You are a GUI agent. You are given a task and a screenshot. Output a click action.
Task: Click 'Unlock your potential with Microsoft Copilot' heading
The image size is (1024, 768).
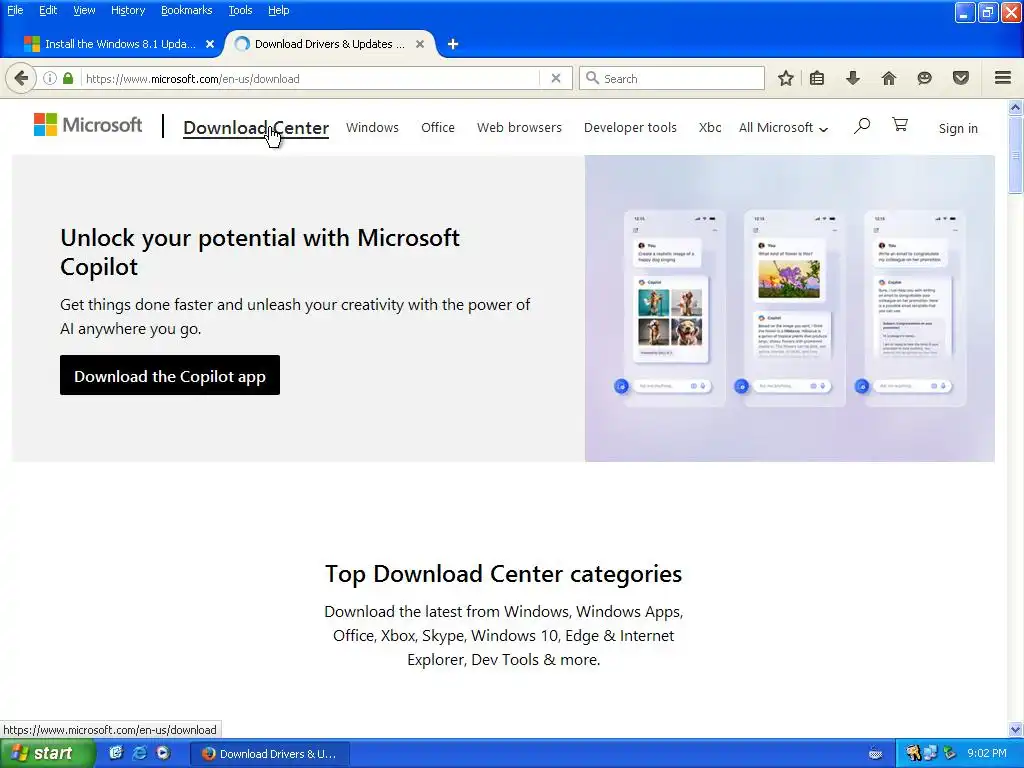point(260,252)
